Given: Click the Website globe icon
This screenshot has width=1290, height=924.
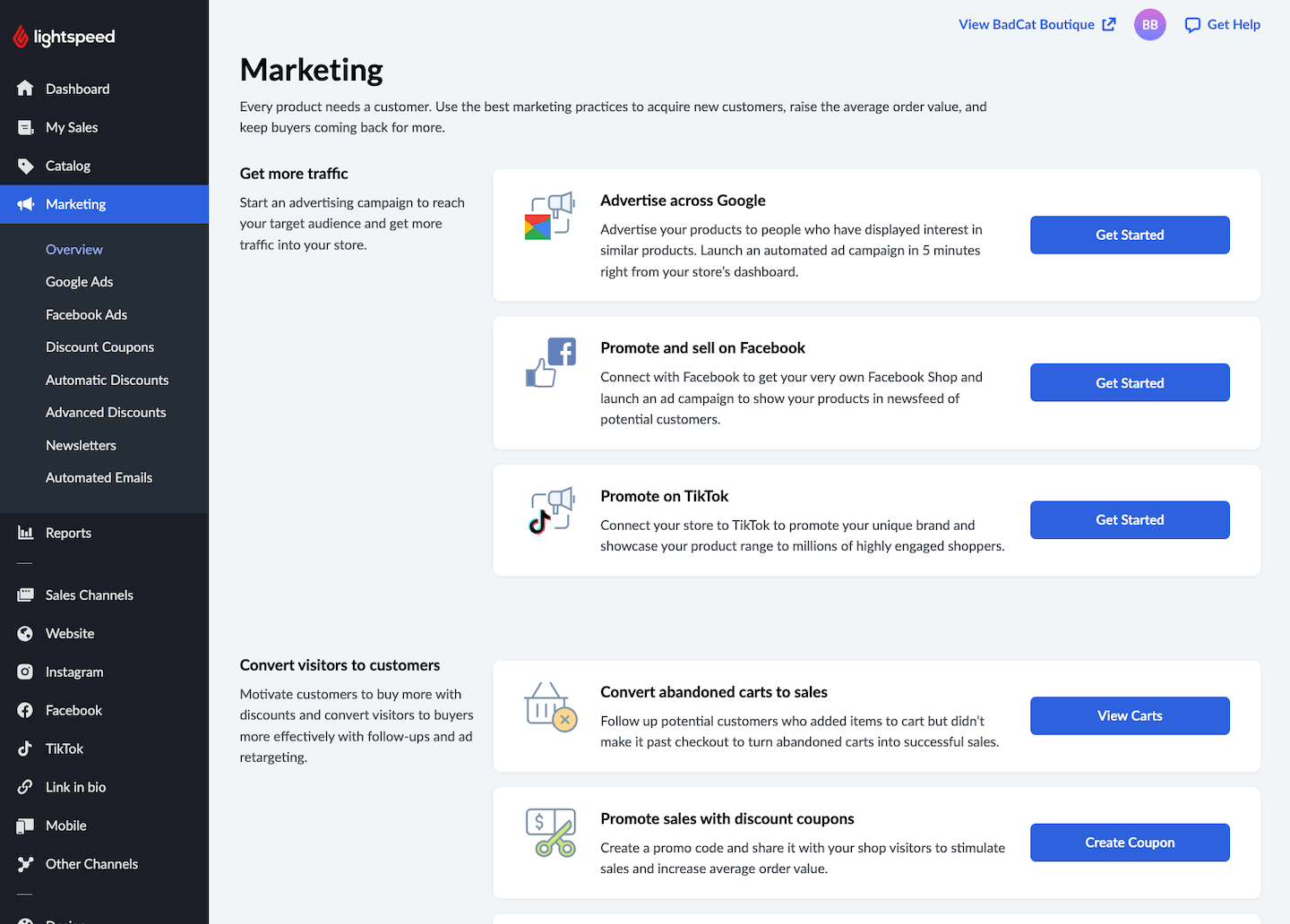Looking at the screenshot, I should [25, 633].
